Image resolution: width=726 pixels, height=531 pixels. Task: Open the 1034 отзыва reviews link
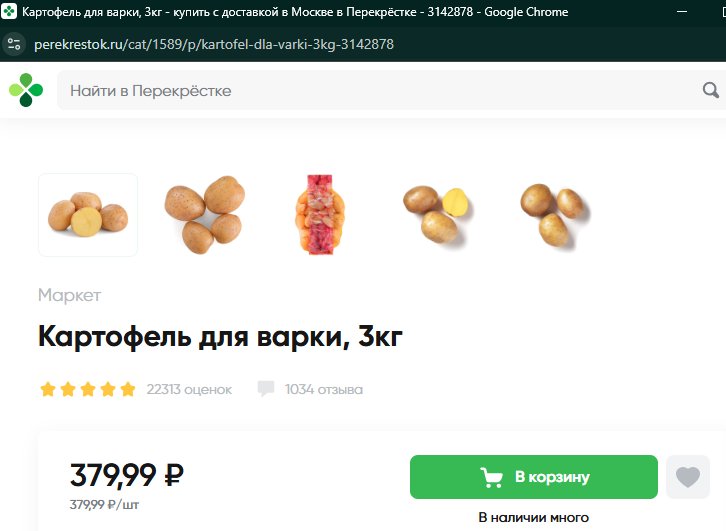tap(324, 389)
